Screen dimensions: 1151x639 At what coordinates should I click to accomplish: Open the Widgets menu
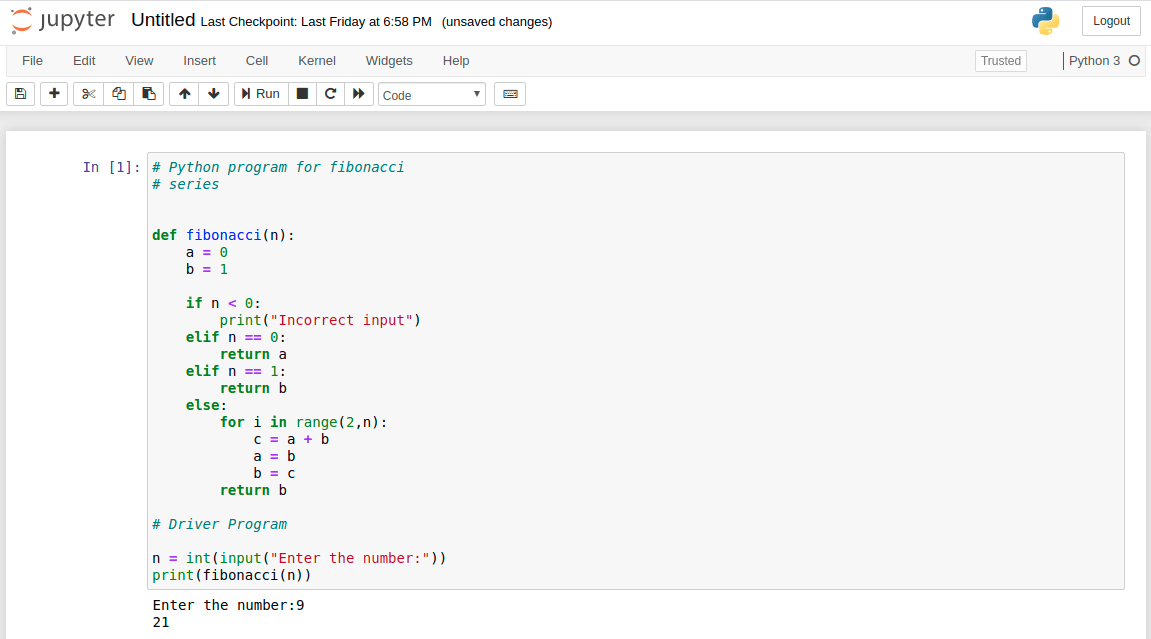[x=389, y=61]
